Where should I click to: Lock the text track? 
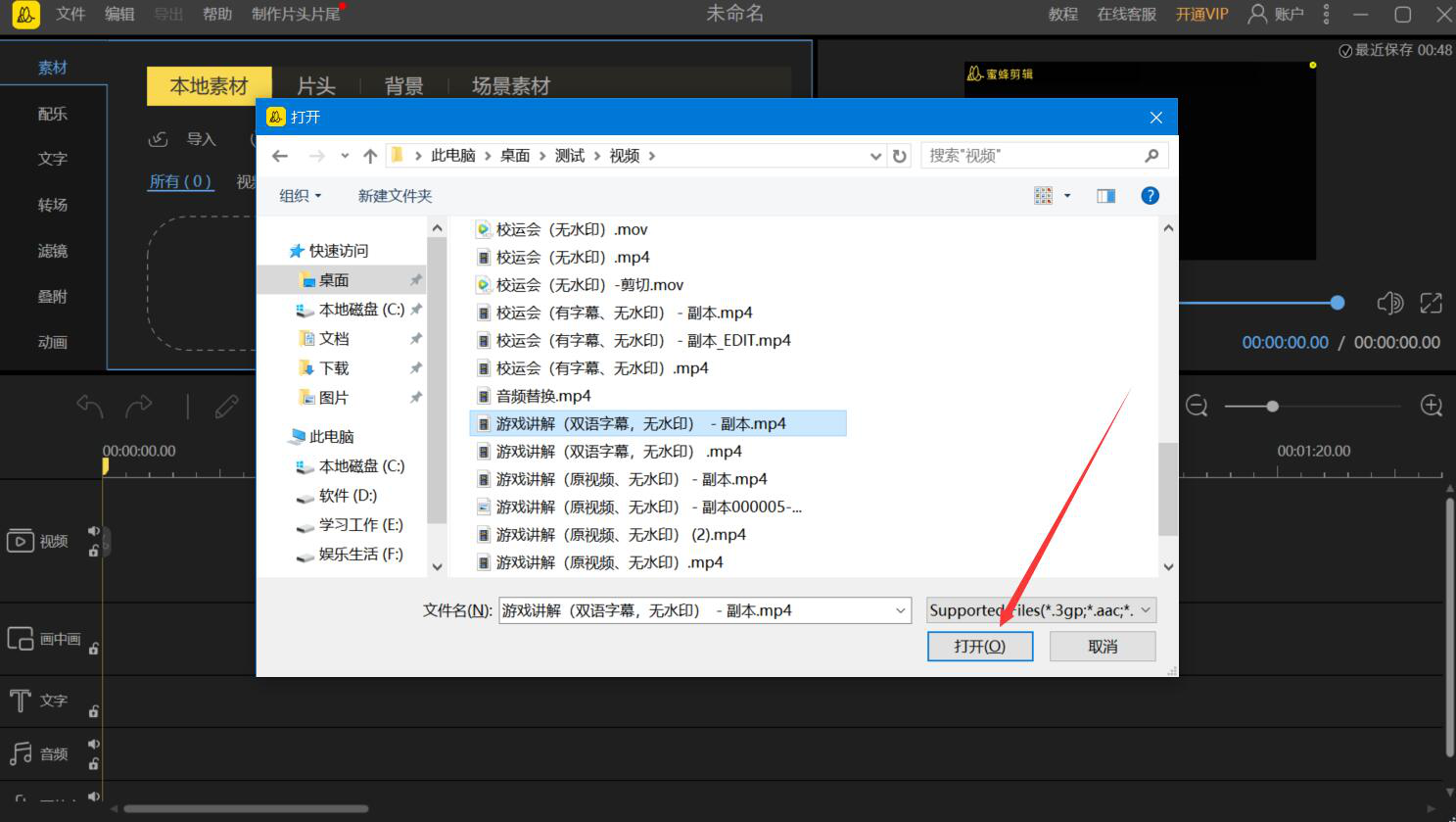pyautogui.click(x=94, y=711)
